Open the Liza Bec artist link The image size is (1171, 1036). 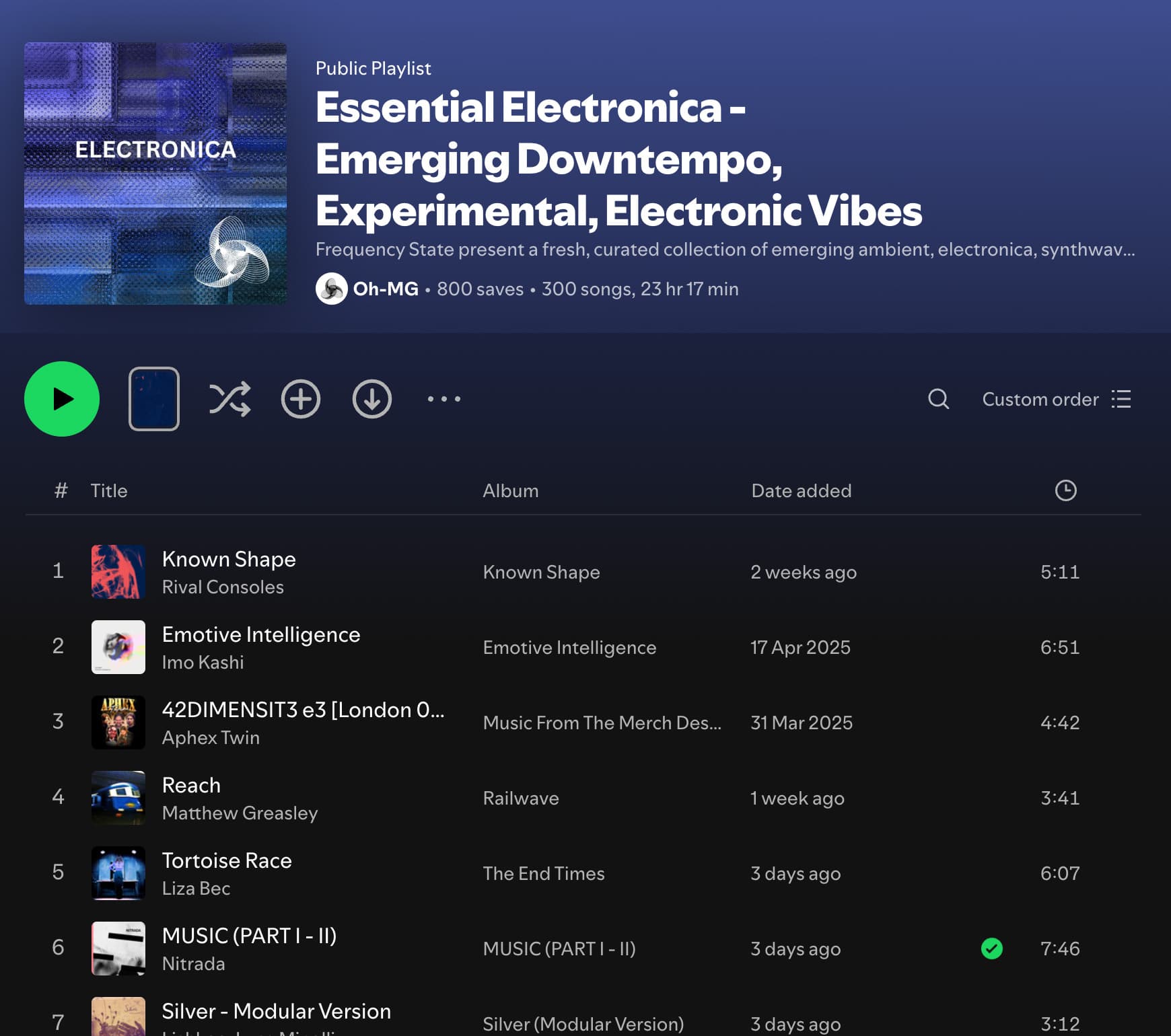[x=197, y=889]
